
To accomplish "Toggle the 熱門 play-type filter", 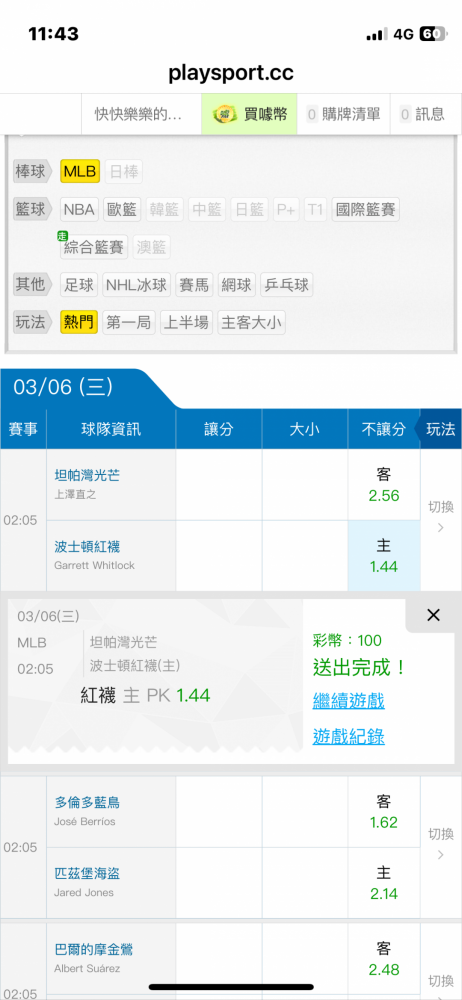I will coord(79,323).
